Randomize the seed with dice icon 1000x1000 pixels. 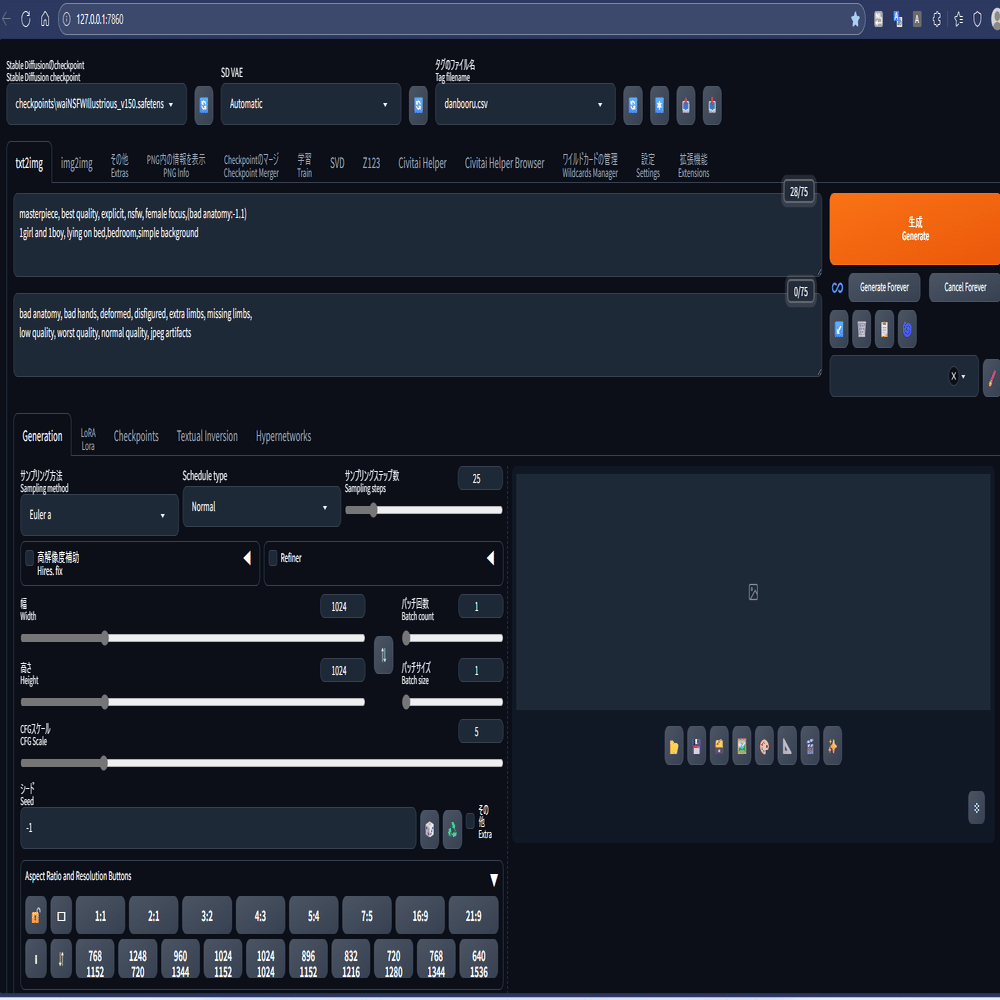point(429,828)
